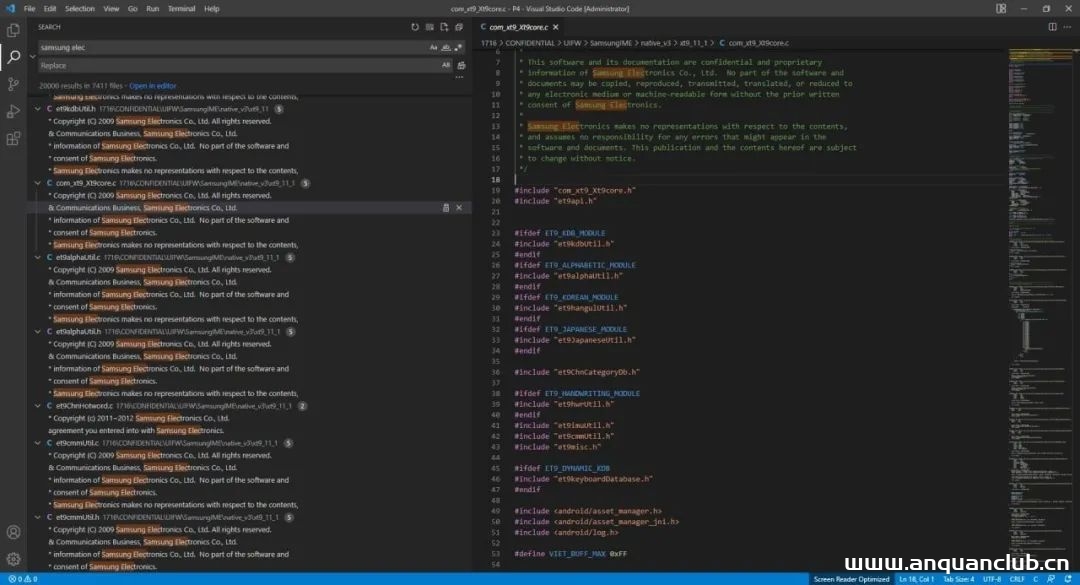Collapse the replace field toggle chevron

(x=32, y=56)
